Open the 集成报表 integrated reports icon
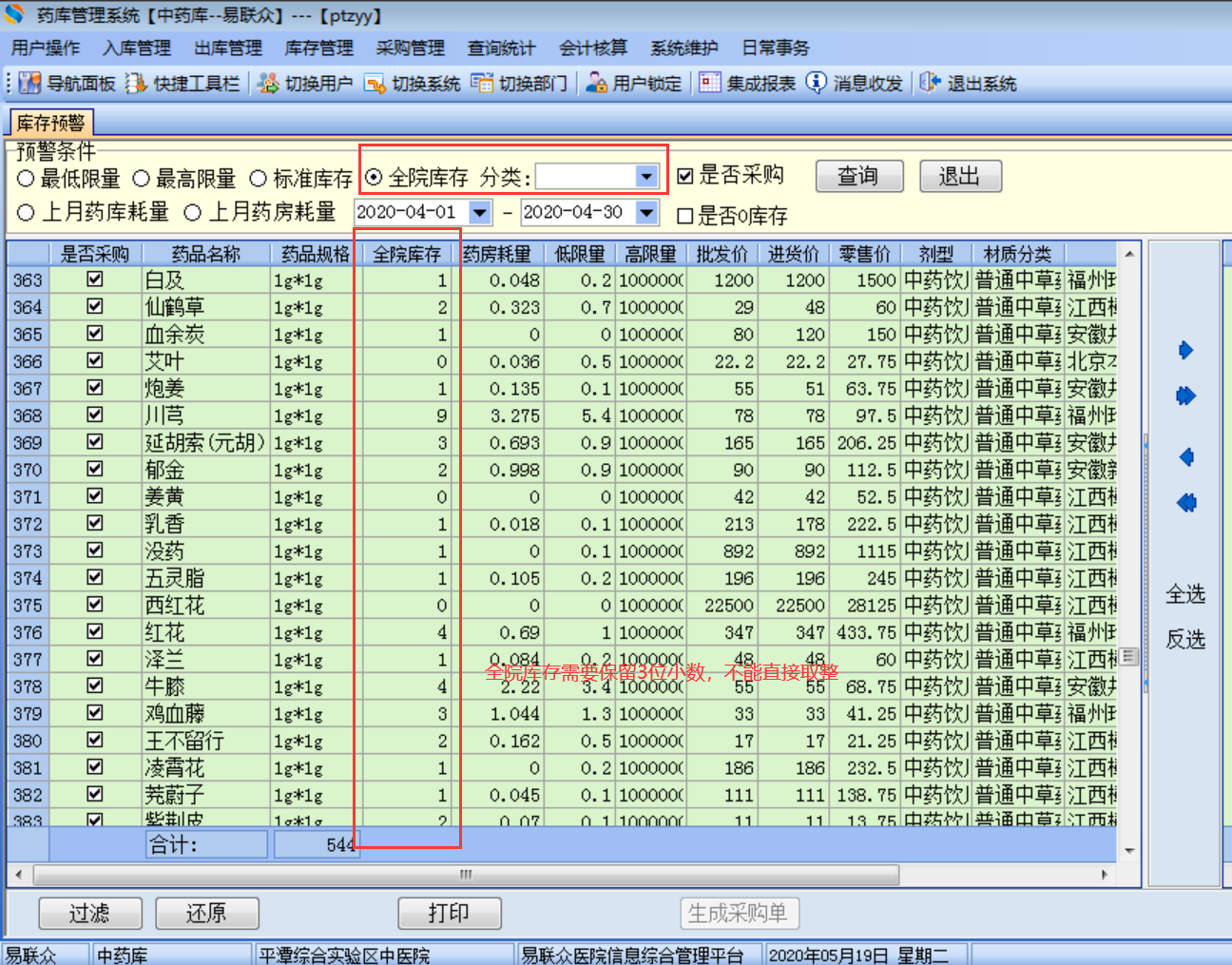This screenshot has height=965, width=1232. (709, 84)
